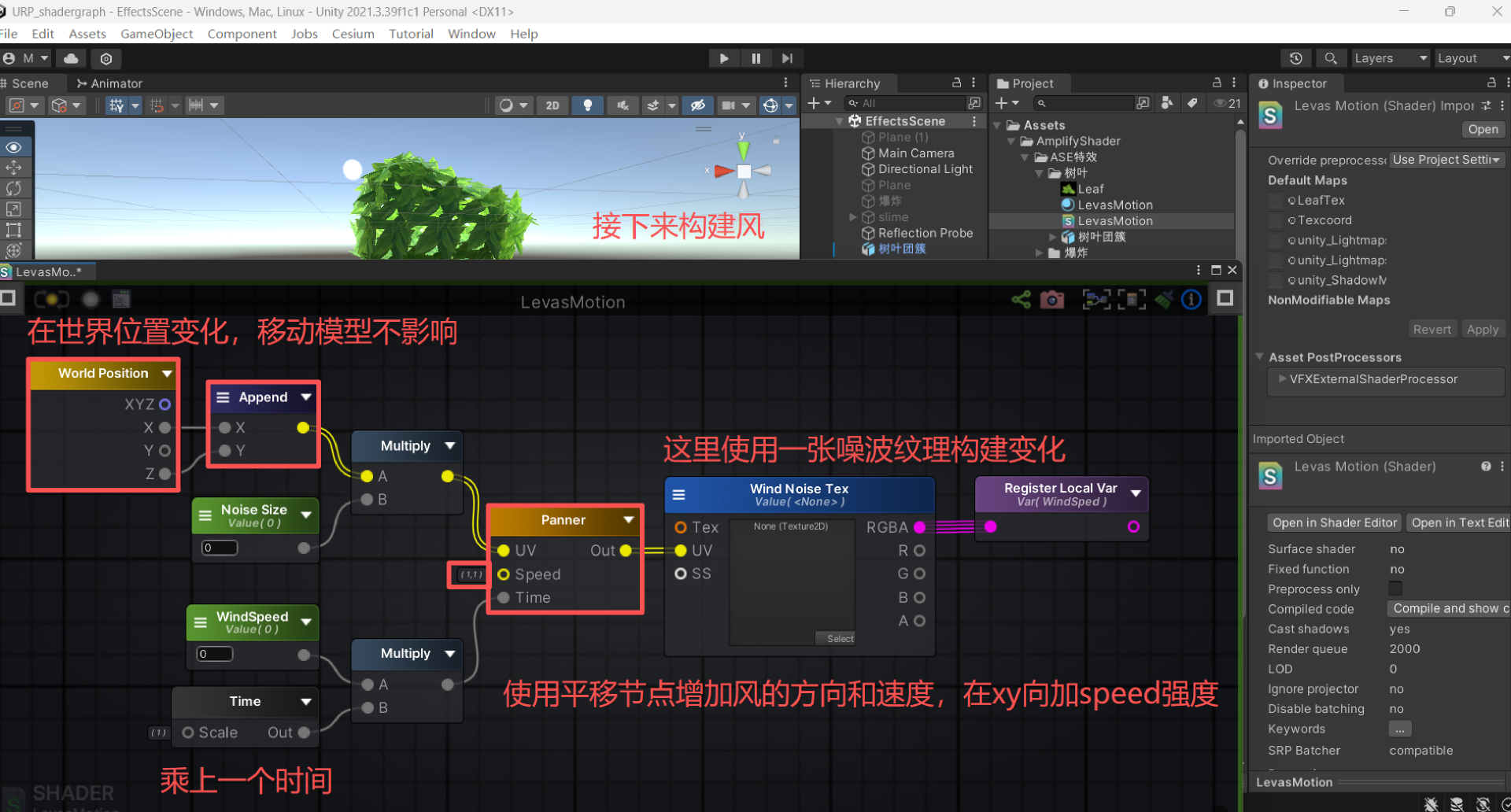Click the WindSpeed value field
The image size is (1511, 812).
(x=215, y=654)
